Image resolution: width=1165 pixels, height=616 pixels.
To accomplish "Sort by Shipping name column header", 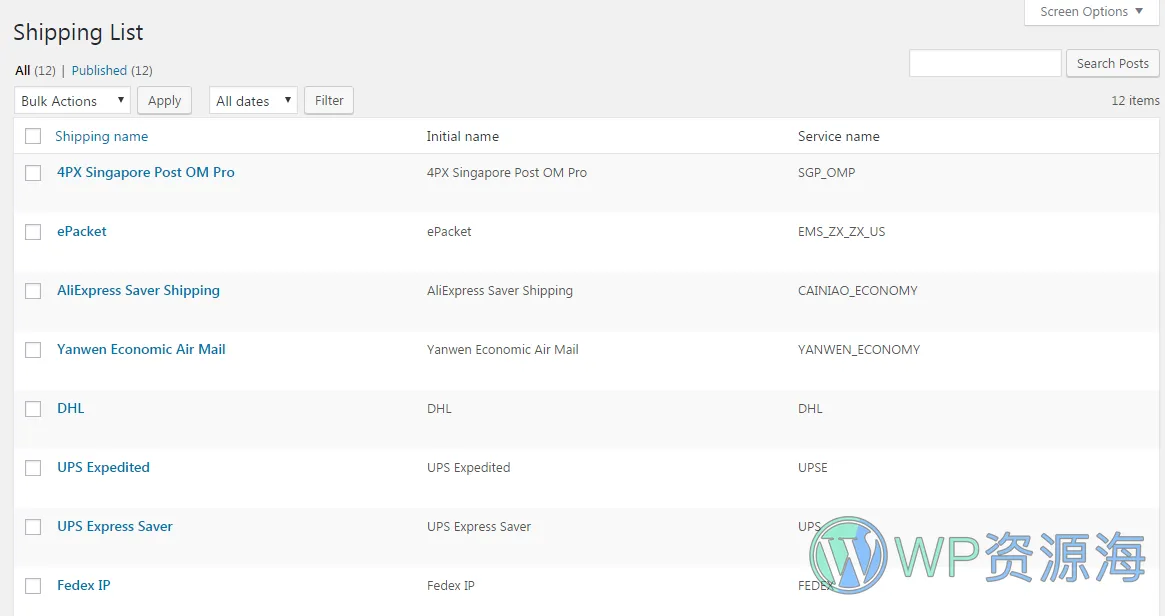I will tap(101, 137).
